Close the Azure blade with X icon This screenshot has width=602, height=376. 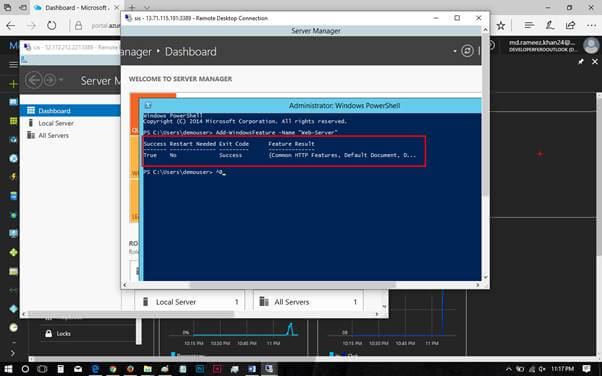click(595, 61)
